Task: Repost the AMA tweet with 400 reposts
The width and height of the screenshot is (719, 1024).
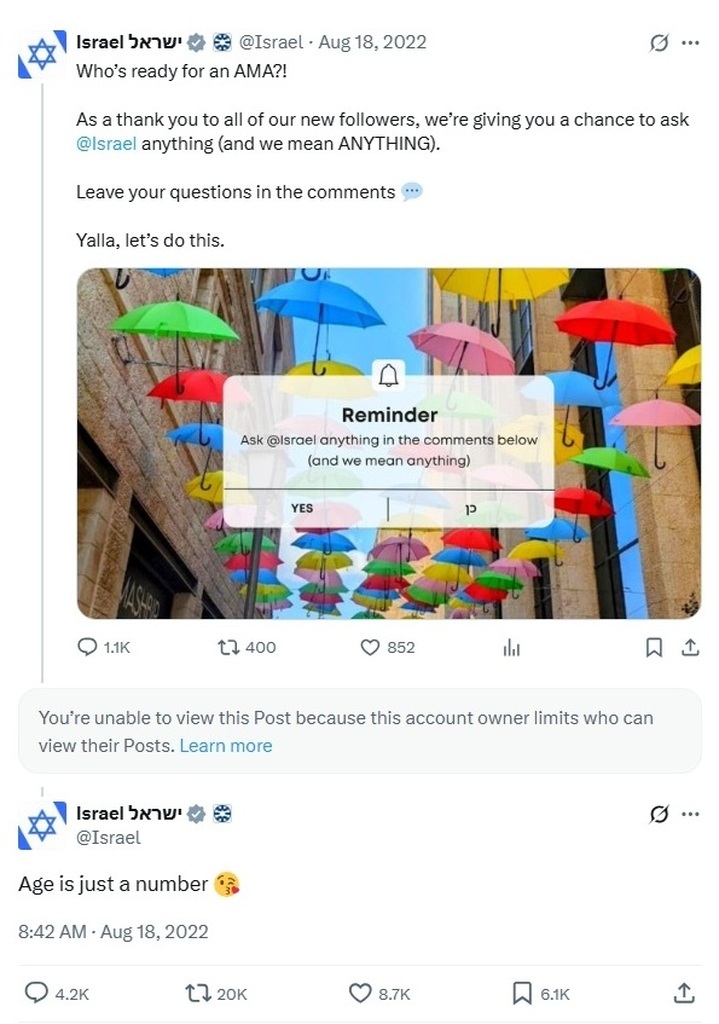Action: [228, 647]
